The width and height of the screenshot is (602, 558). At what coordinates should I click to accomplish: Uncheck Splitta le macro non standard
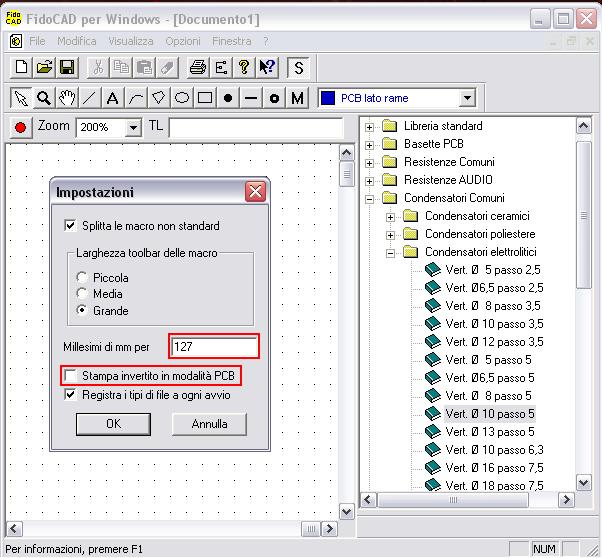(70, 225)
